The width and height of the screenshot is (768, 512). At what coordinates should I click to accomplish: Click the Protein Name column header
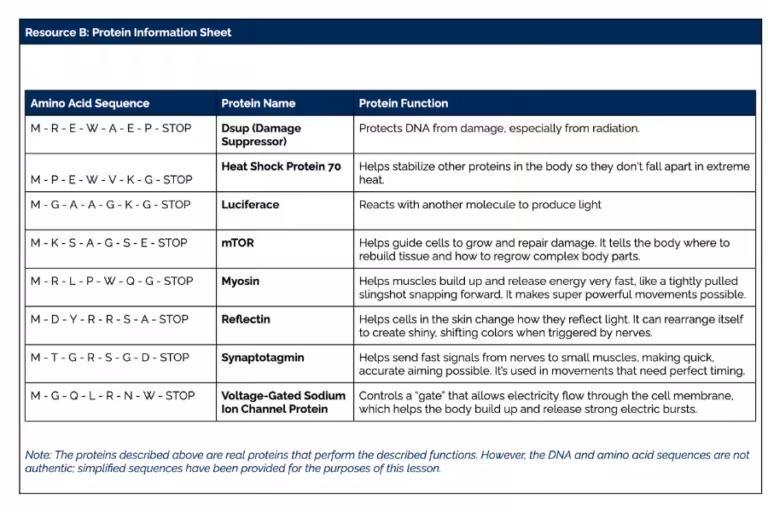tap(258, 103)
